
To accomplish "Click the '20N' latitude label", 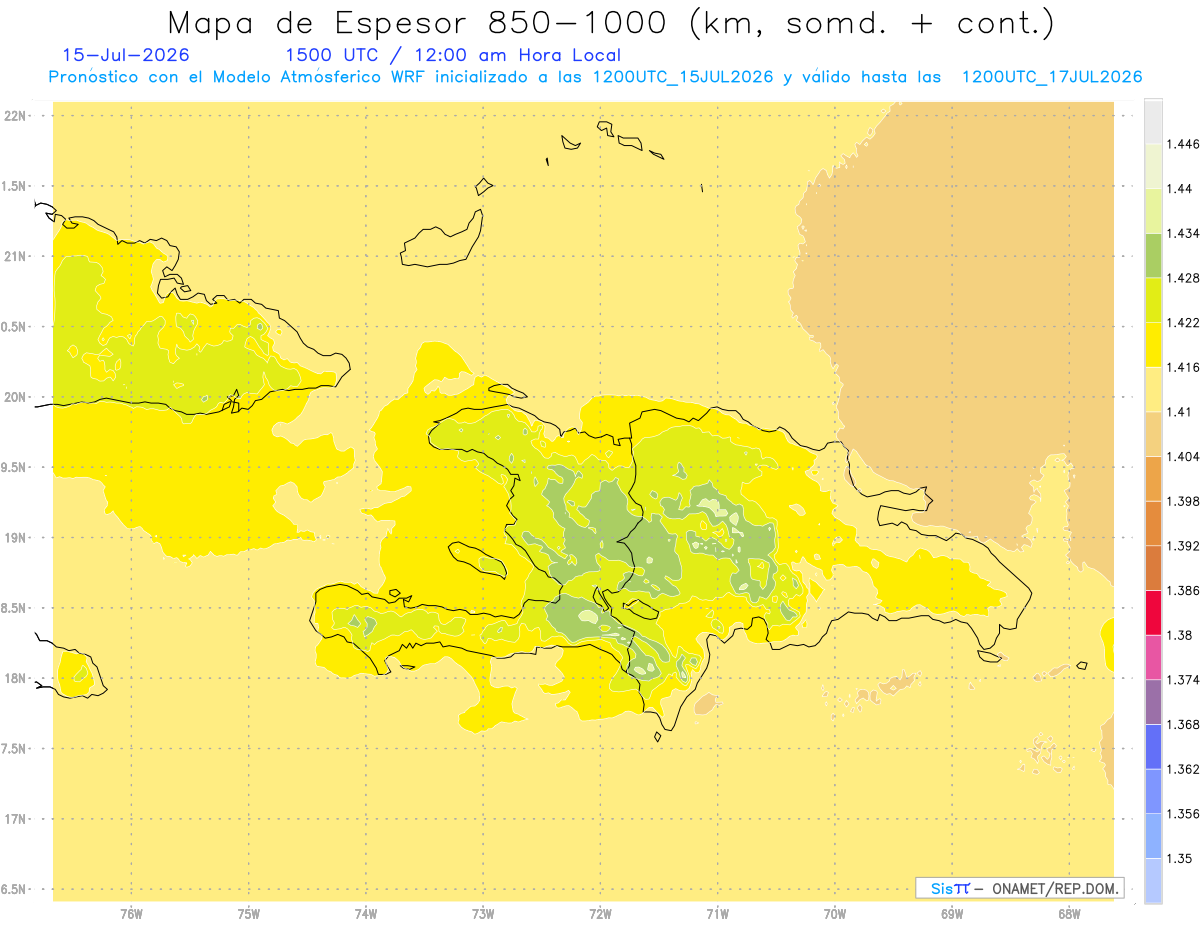I will 17,397.
